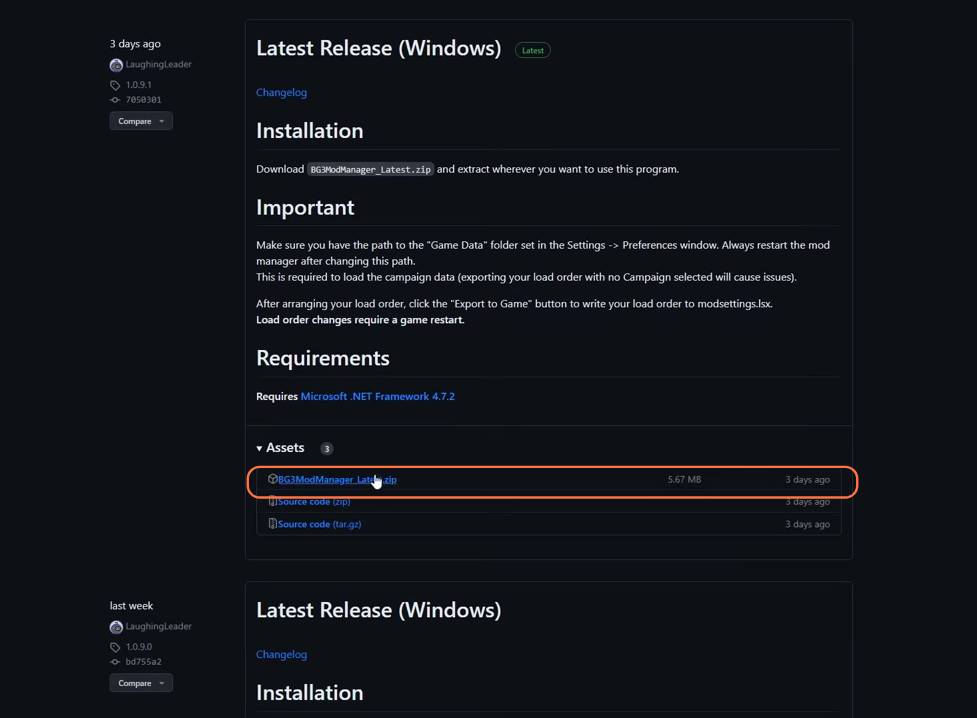Click the tag icon next to 1.0.9.1
Image resolution: width=977 pixels, height=718 pixels.
coord(115,85)
